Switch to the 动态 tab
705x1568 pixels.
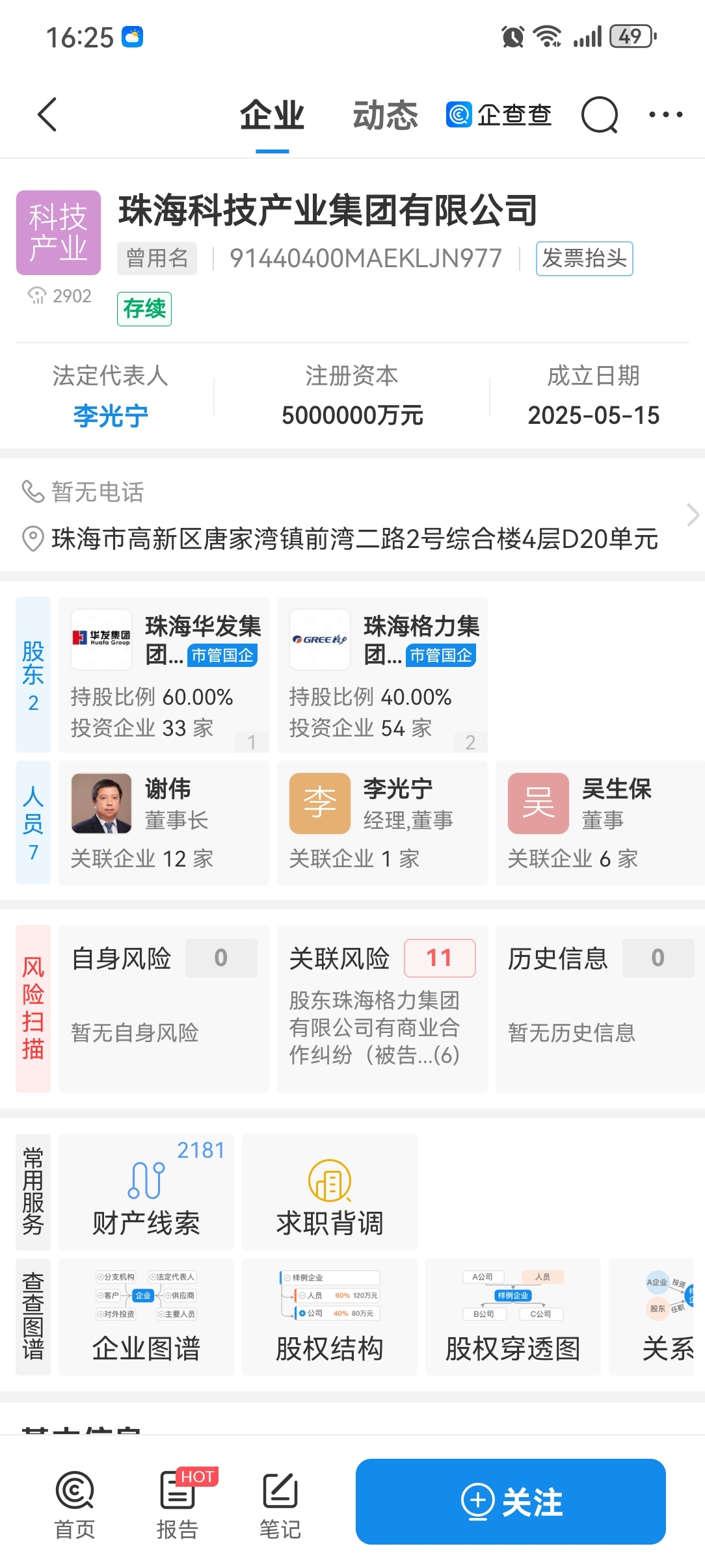coord(386,116)
